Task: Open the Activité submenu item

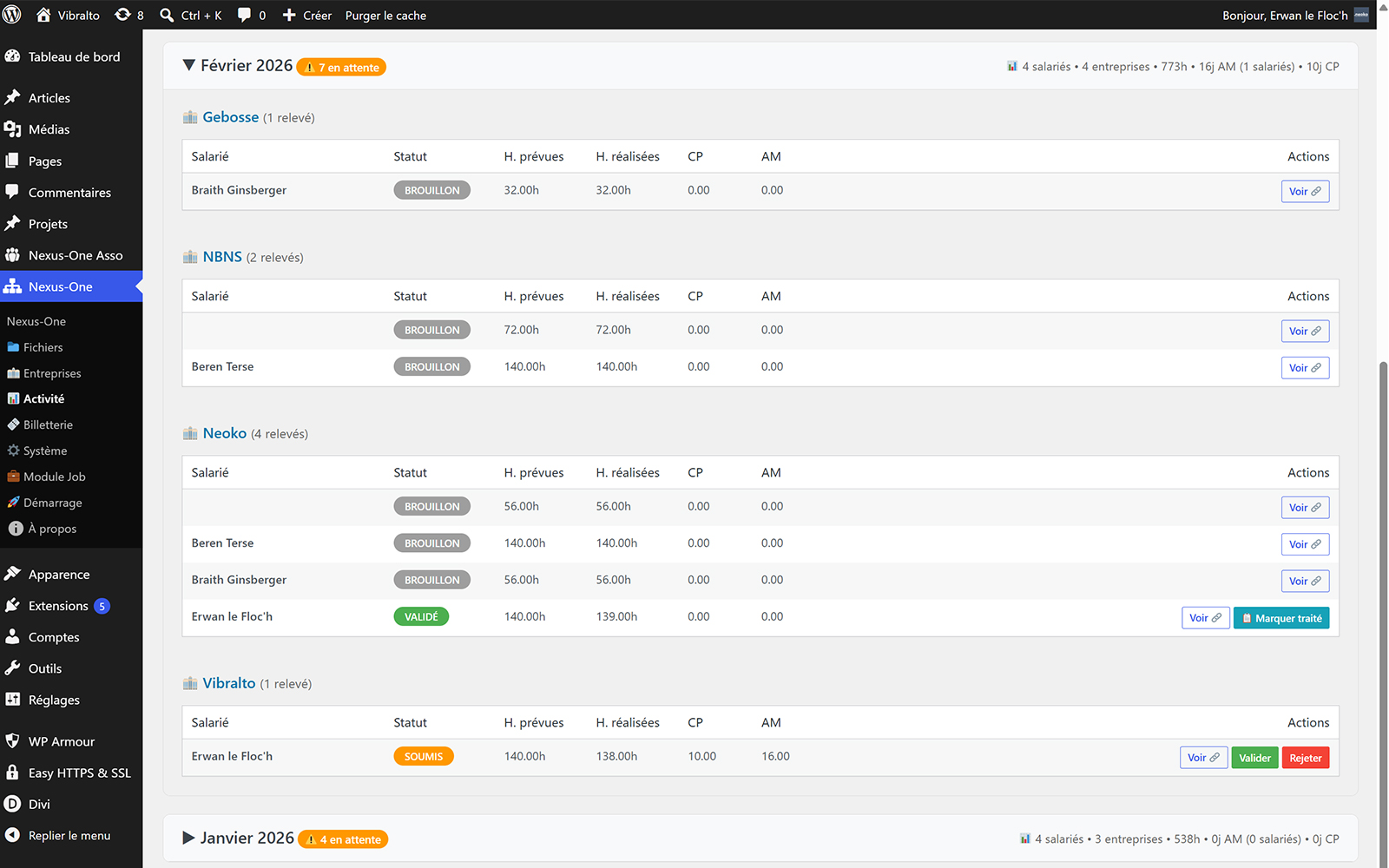Action: pos(44,398)
